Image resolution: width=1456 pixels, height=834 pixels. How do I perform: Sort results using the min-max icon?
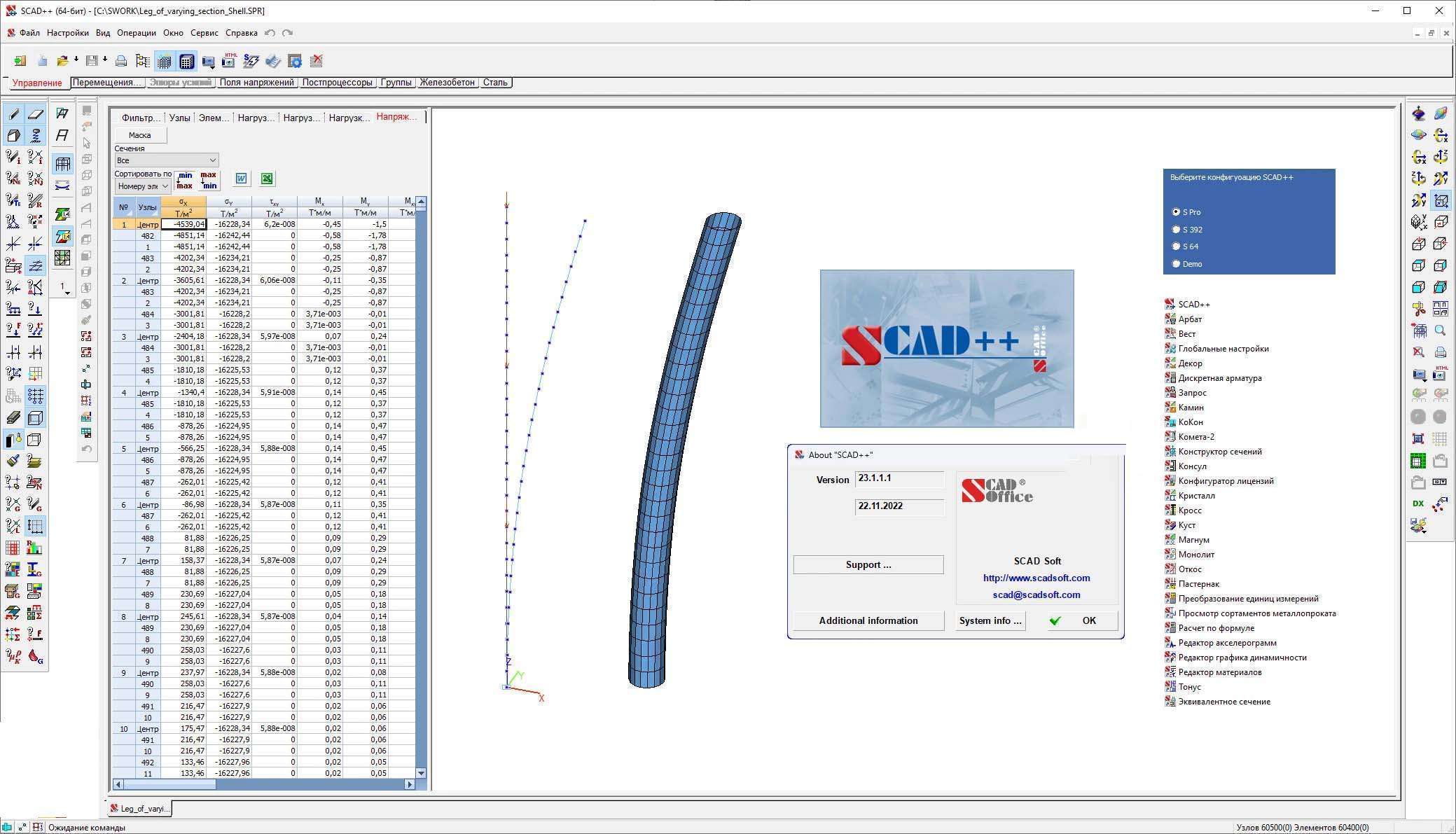(184, 181)
